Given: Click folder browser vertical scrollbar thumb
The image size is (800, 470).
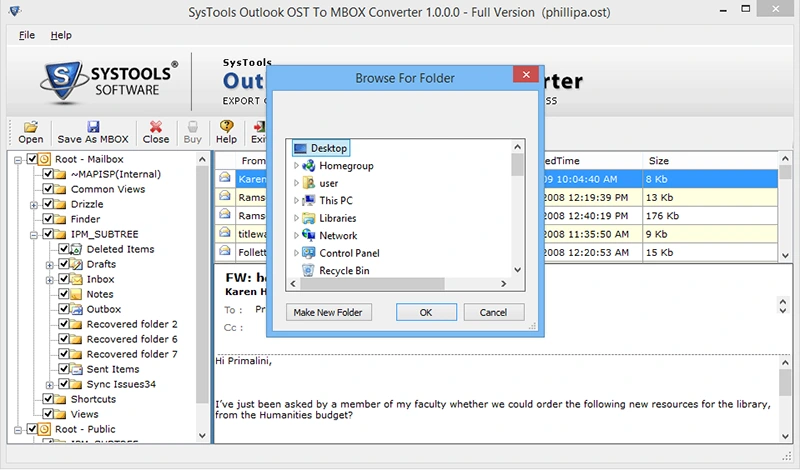Looking at the screenshot, I should 517,165.
